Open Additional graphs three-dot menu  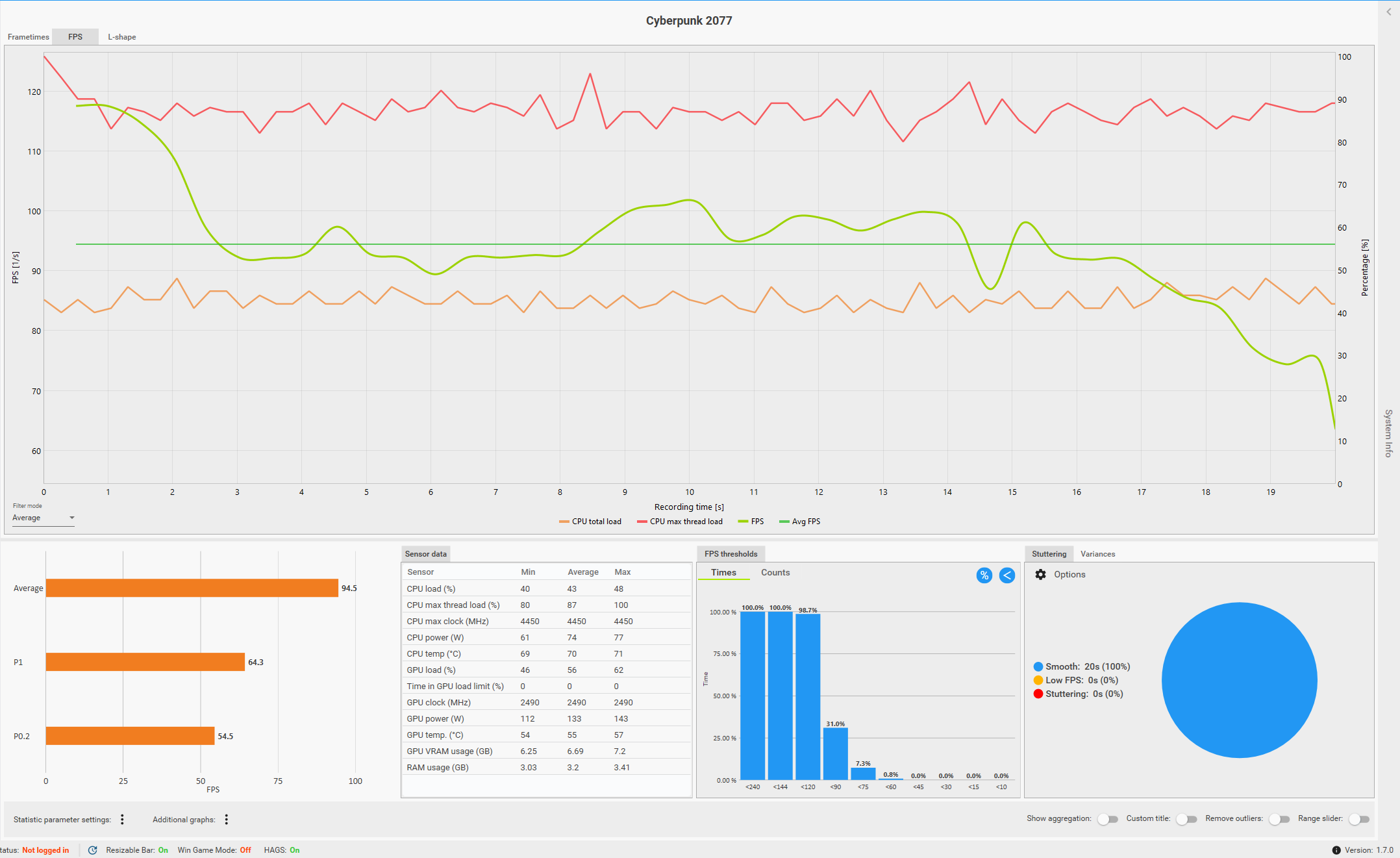[x=226, y=820]
